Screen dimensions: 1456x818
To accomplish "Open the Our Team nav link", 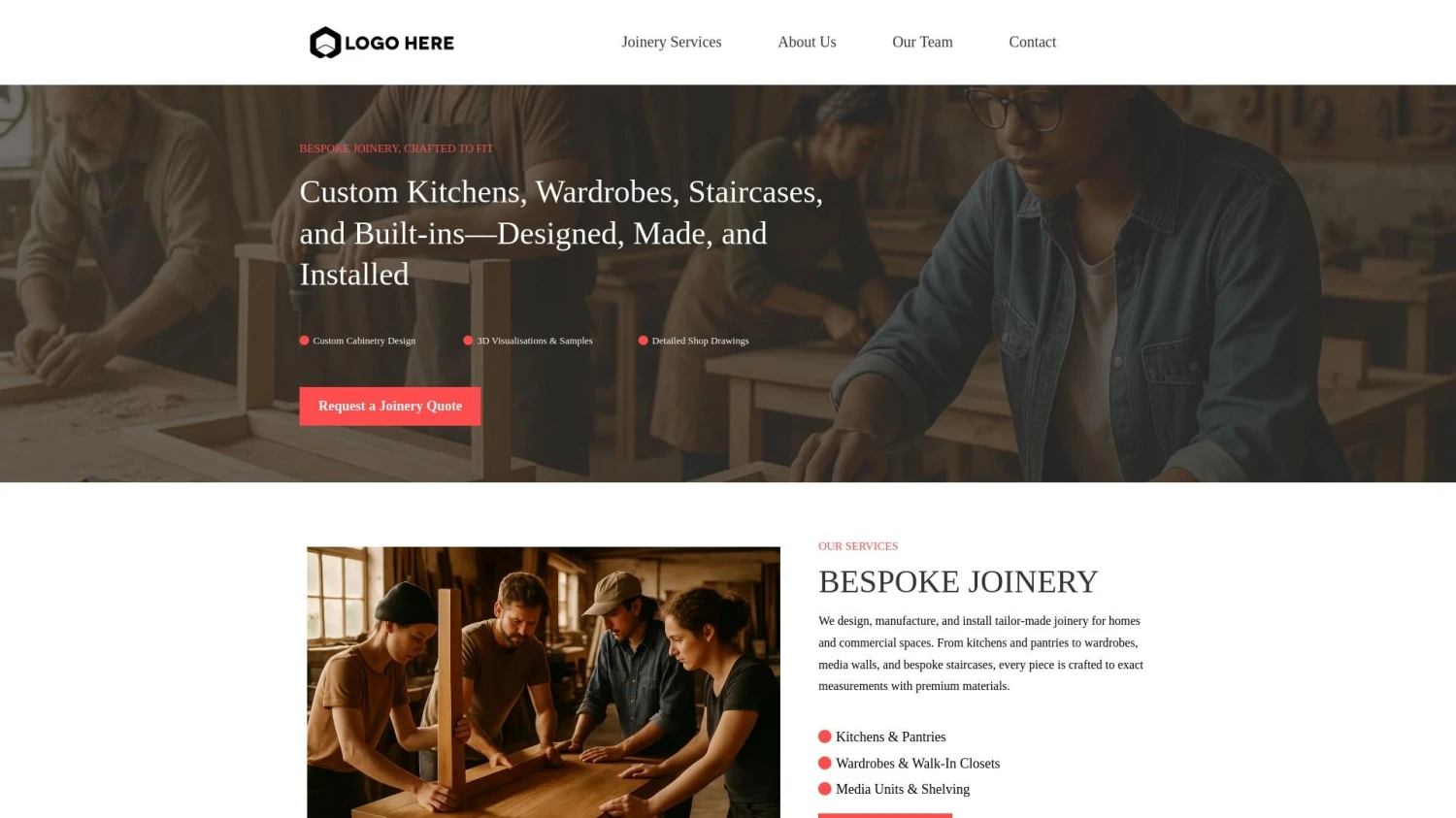I will point(922,42).
